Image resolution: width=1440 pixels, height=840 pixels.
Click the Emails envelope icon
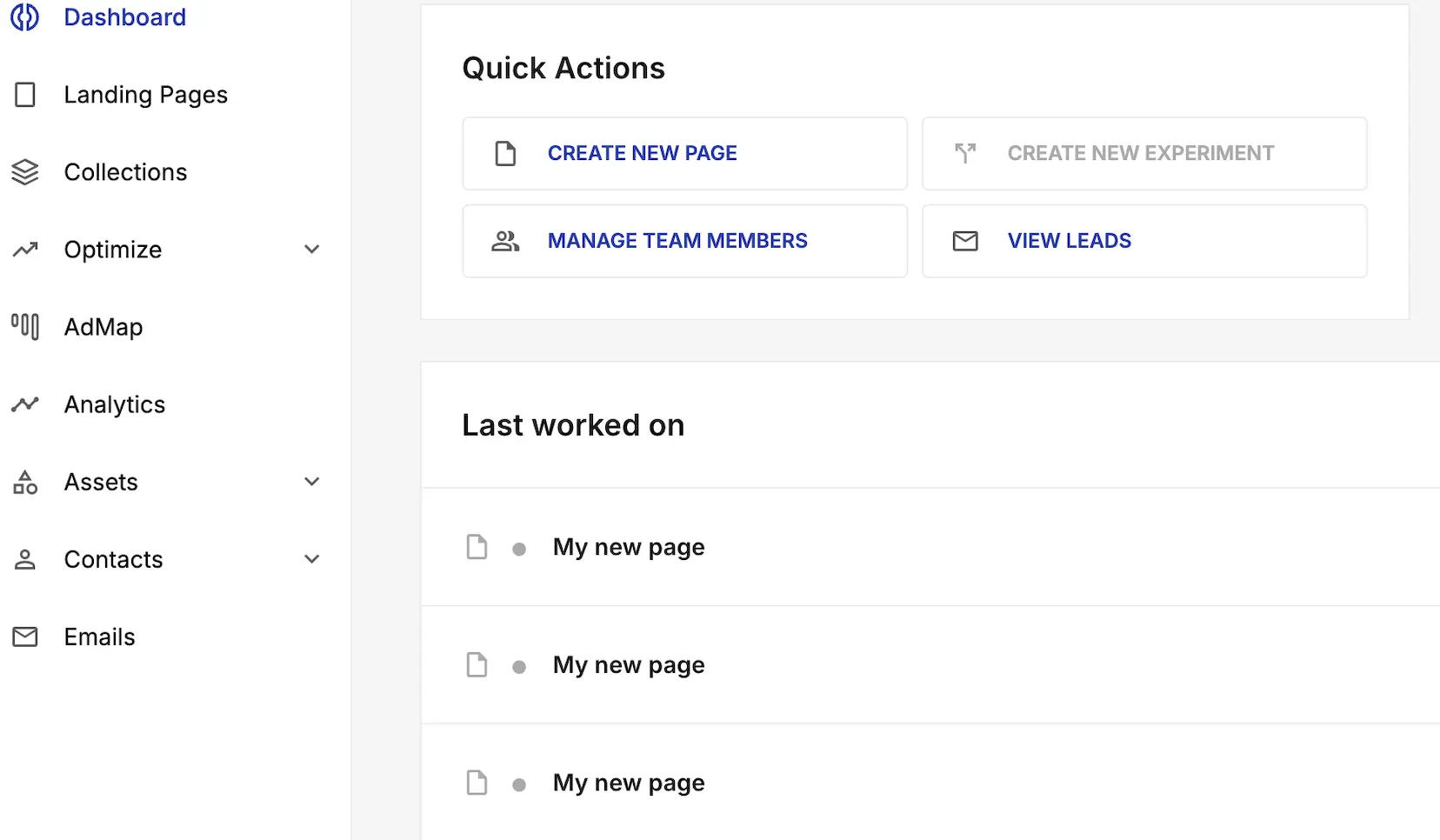pyautogui.click(x=25, y=637)
